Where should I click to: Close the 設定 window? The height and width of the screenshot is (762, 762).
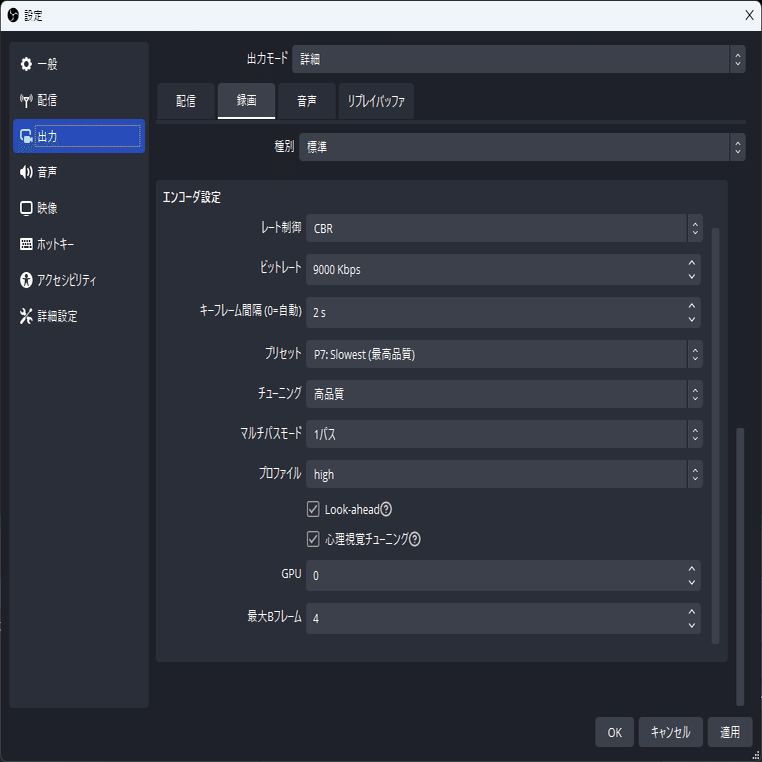coord(749,16)
